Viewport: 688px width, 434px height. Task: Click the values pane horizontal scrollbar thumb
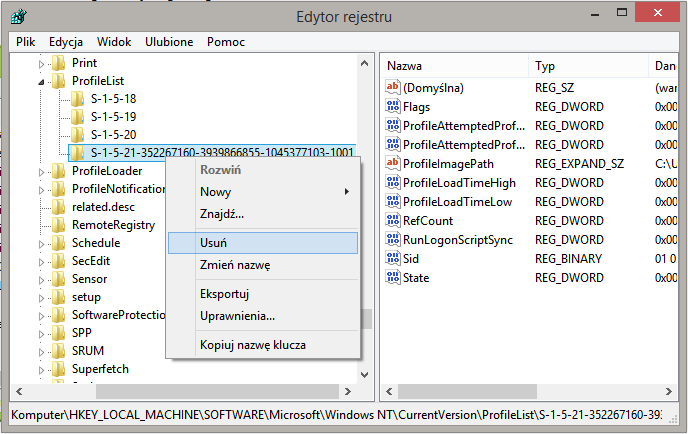coord(467,391)
